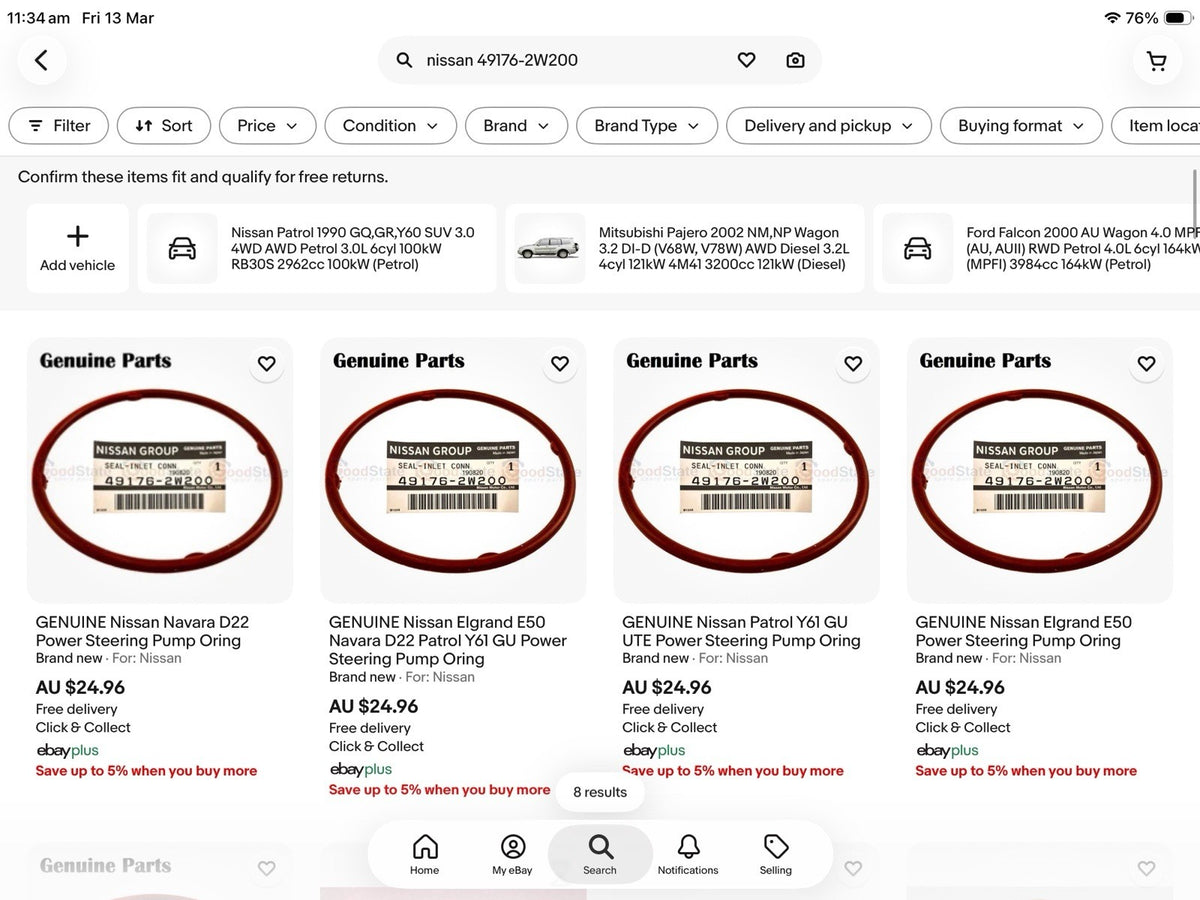Watchlist the Navara D22 Power Steering Oring
Screen dimensions: 1200x900
tap(266, 364)
